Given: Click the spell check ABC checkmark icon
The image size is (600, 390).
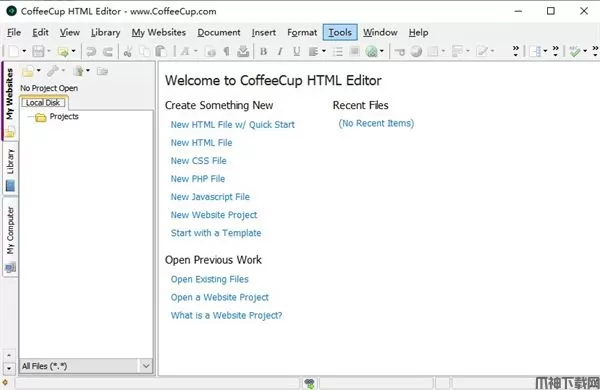Looking at the screenshot, I should 575,51.
